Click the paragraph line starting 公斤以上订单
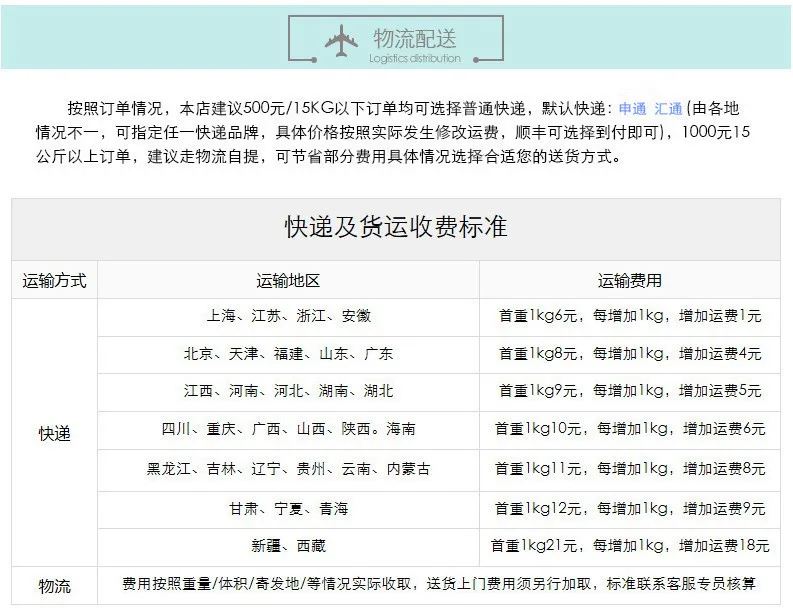The image size is (793, 614). [328, 157]
